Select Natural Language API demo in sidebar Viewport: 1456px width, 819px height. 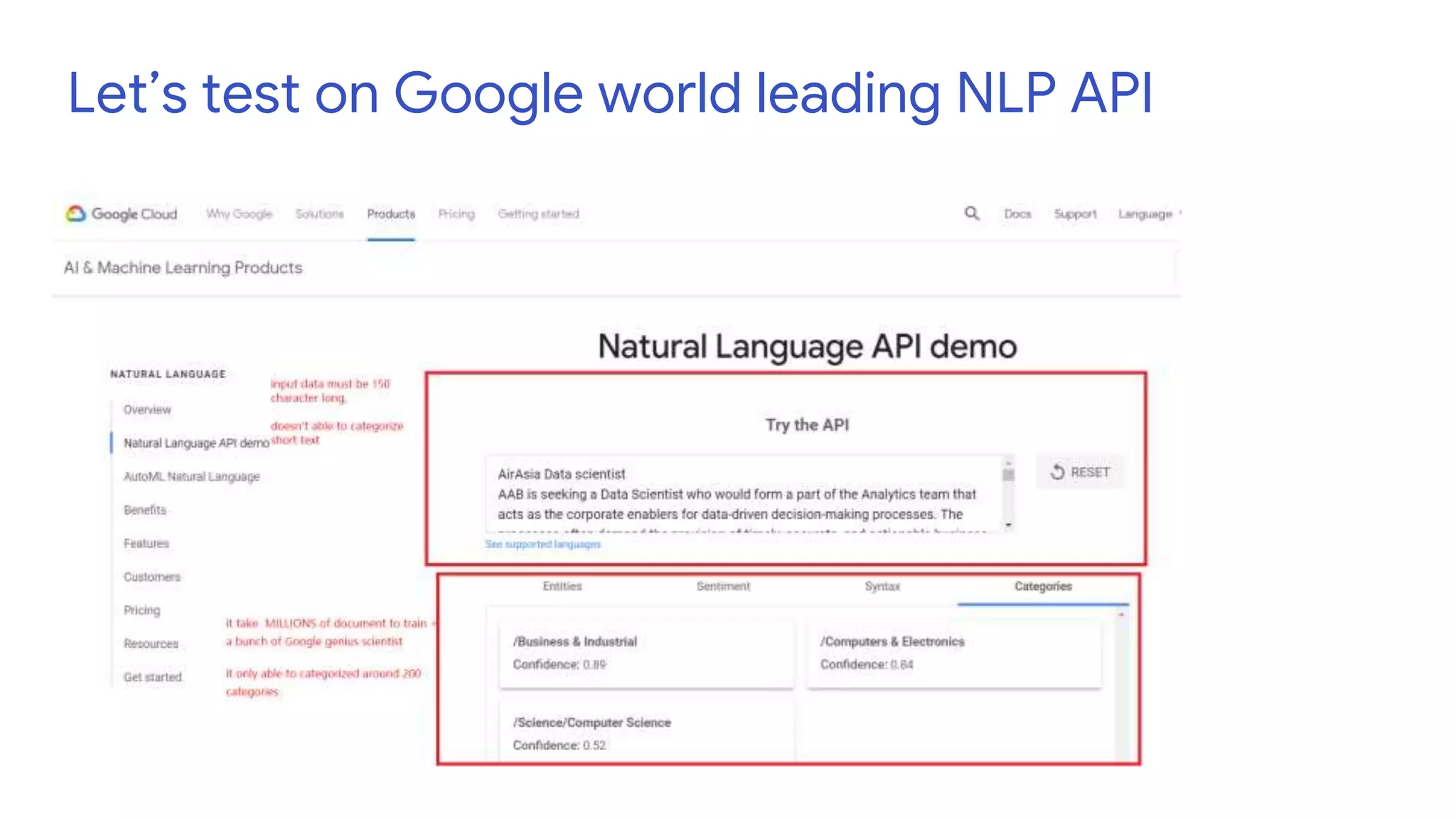196,443
